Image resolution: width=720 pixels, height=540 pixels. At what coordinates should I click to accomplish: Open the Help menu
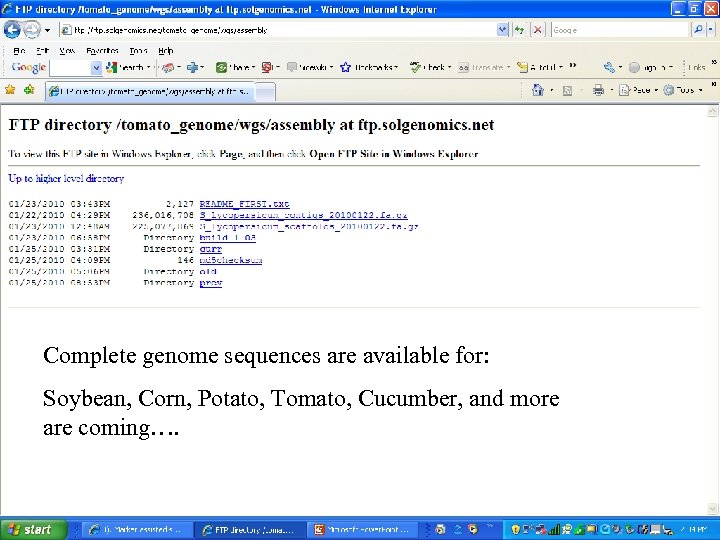pyautogui.click(x=166, y=51)
